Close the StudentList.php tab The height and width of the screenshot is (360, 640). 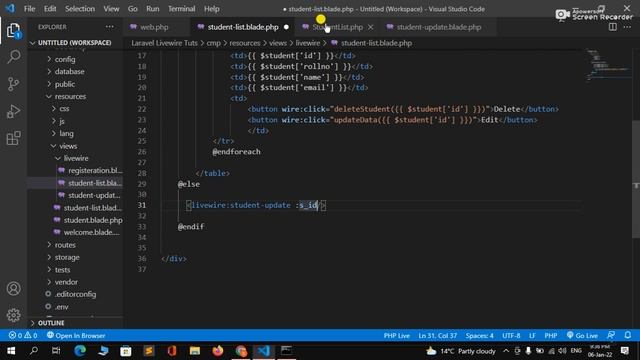pos(370,27)
